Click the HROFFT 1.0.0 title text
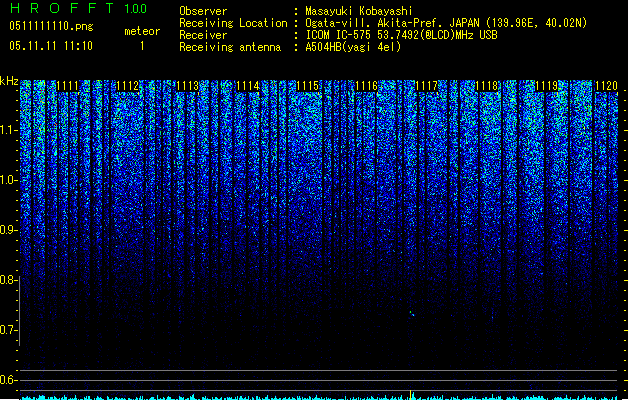Screen dimensions: 629x400 point(78,8)
